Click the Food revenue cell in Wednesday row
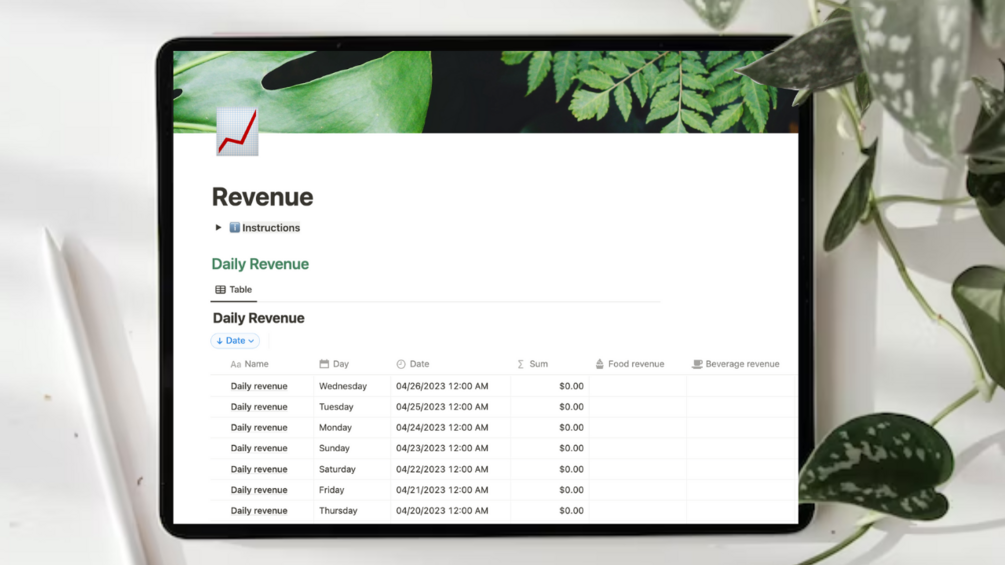 pos(638,386)
